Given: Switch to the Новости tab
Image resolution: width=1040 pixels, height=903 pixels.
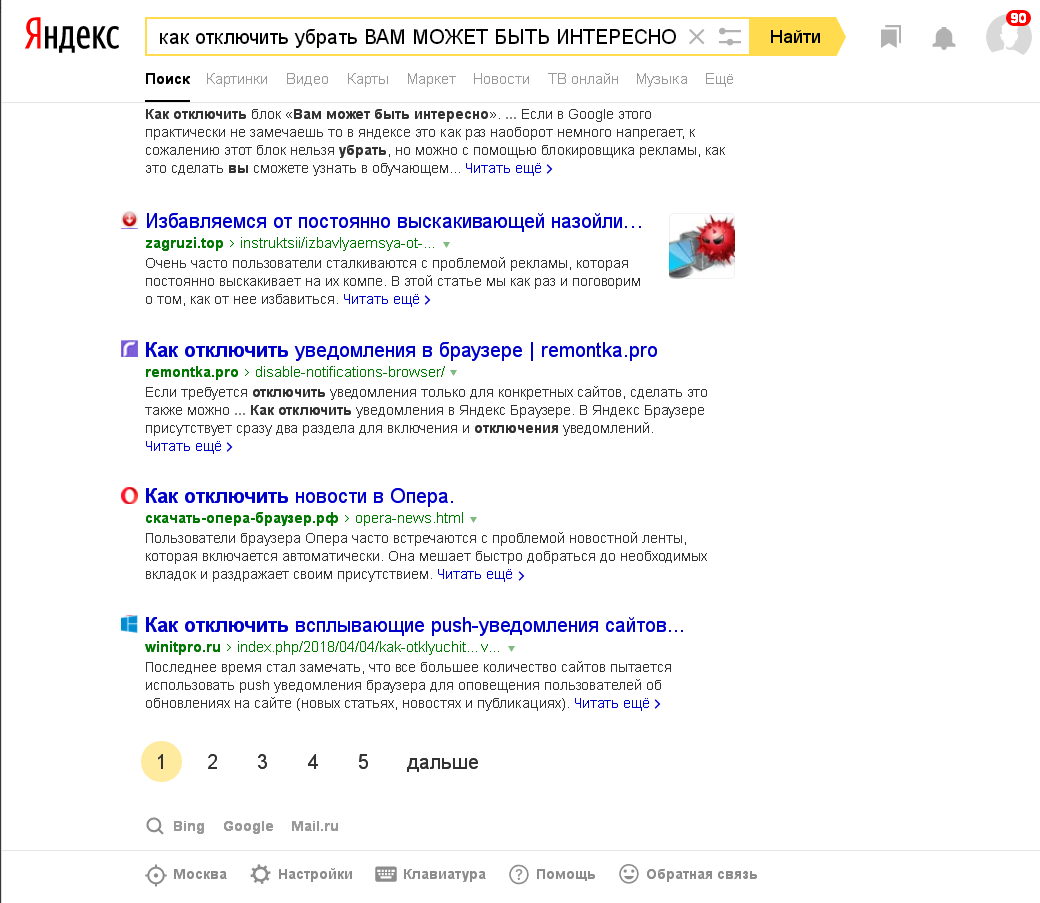Looking at the screenshot, I should pos(501,79).
